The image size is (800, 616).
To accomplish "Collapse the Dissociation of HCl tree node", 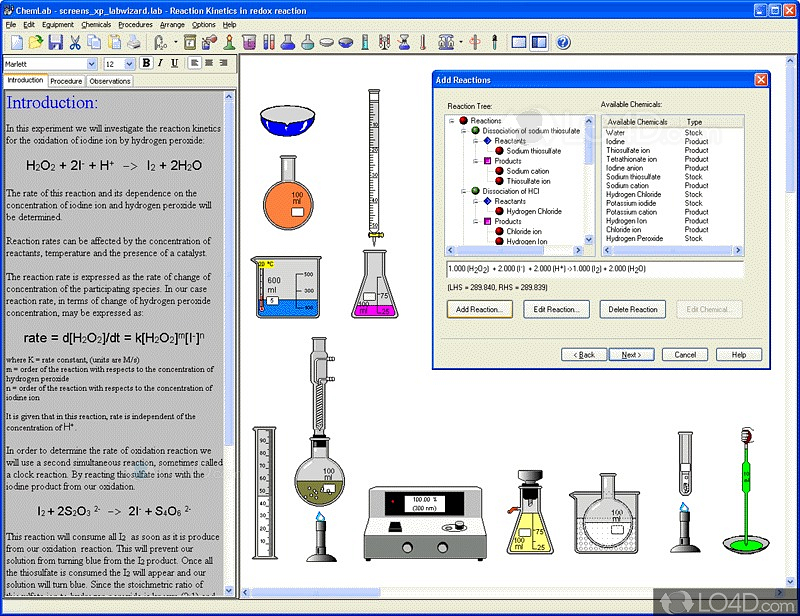I will tap(461, 190).
